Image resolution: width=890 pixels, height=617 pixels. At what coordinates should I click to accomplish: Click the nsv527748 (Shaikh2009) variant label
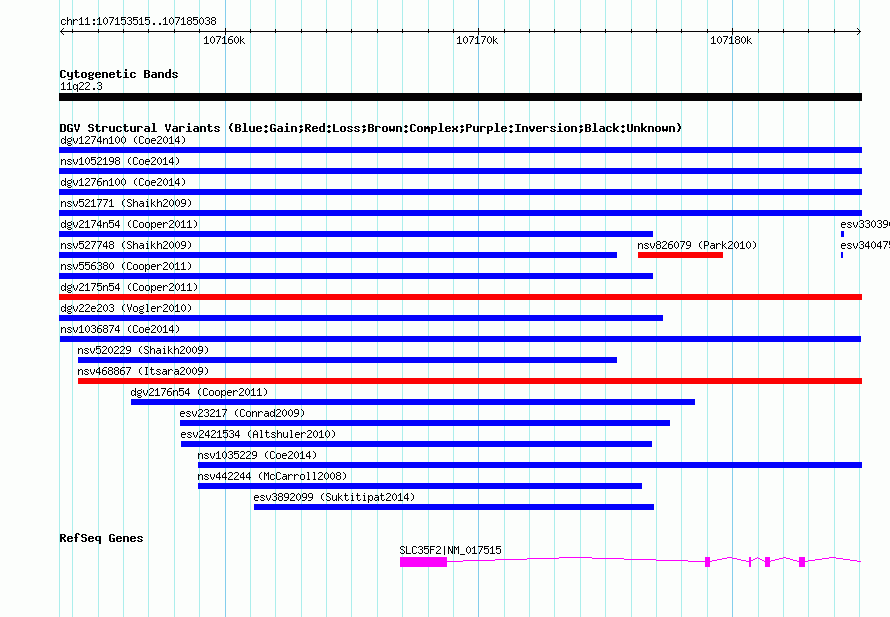tap(126, 245)
